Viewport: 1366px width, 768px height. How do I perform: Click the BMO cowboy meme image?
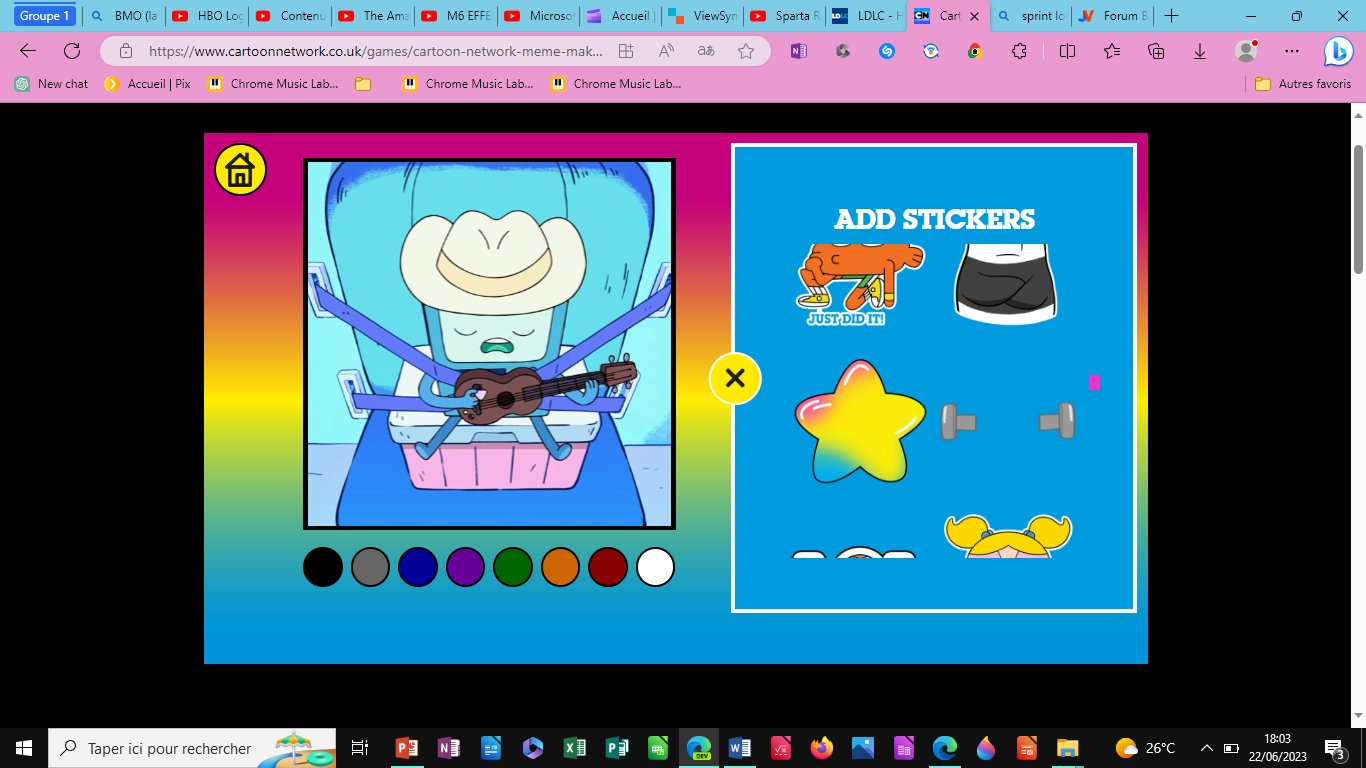pos(489,344)
